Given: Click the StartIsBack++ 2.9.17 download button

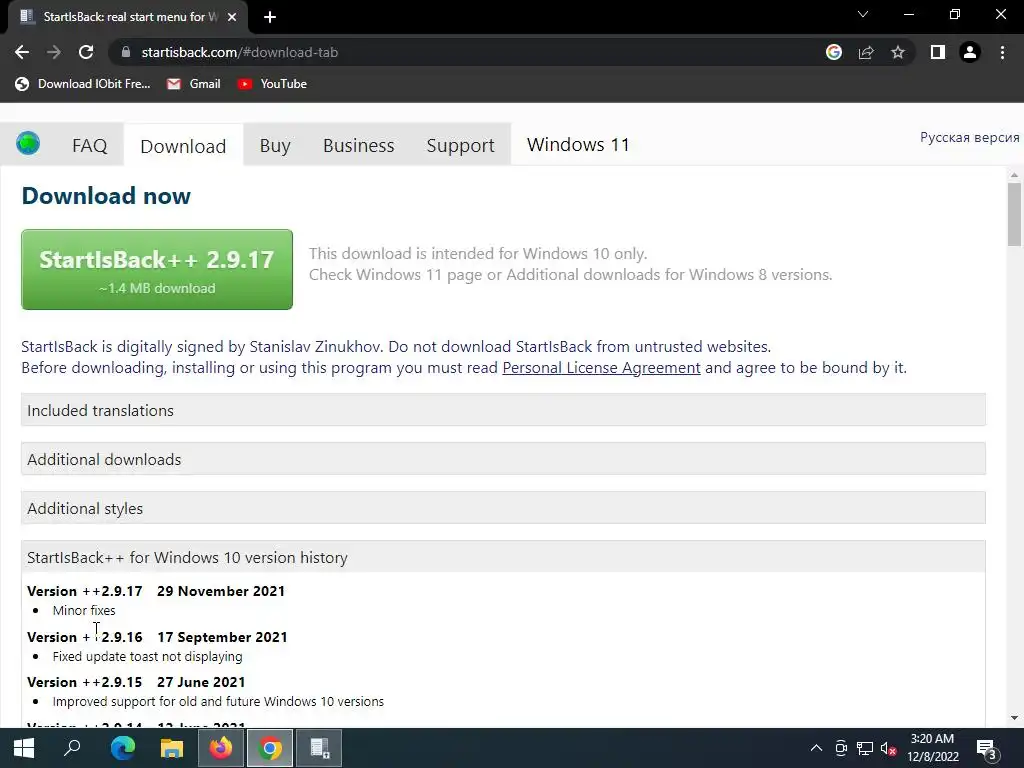Looking at the screenshot, I should coord(157,269).
